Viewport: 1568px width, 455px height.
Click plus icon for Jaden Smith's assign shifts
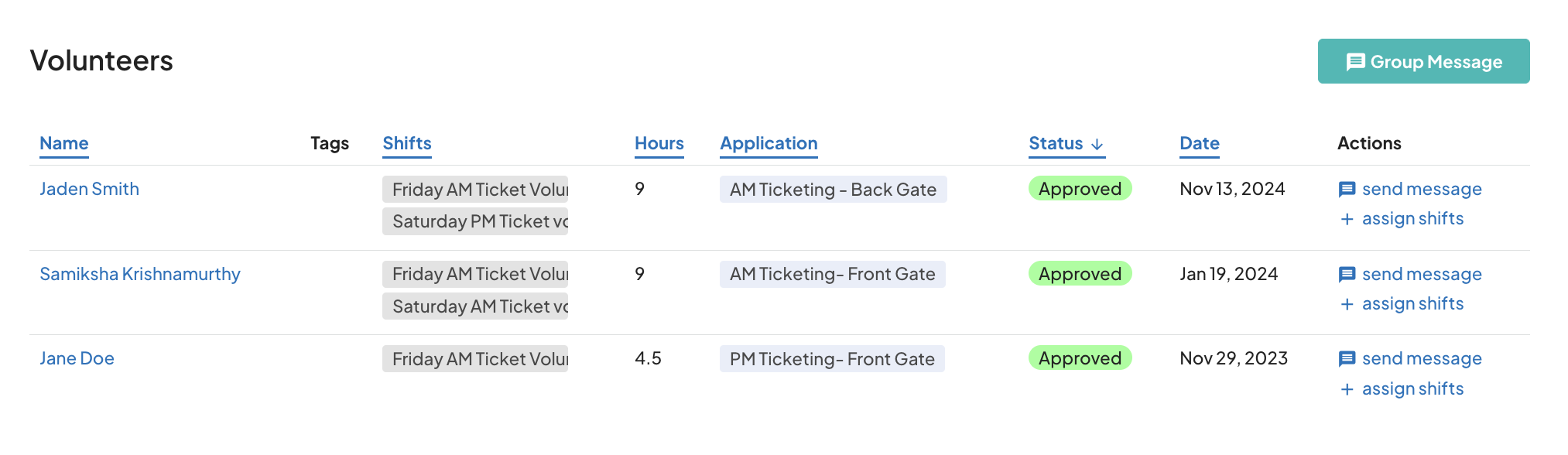pyautogui.click(x=1347, y=219)
